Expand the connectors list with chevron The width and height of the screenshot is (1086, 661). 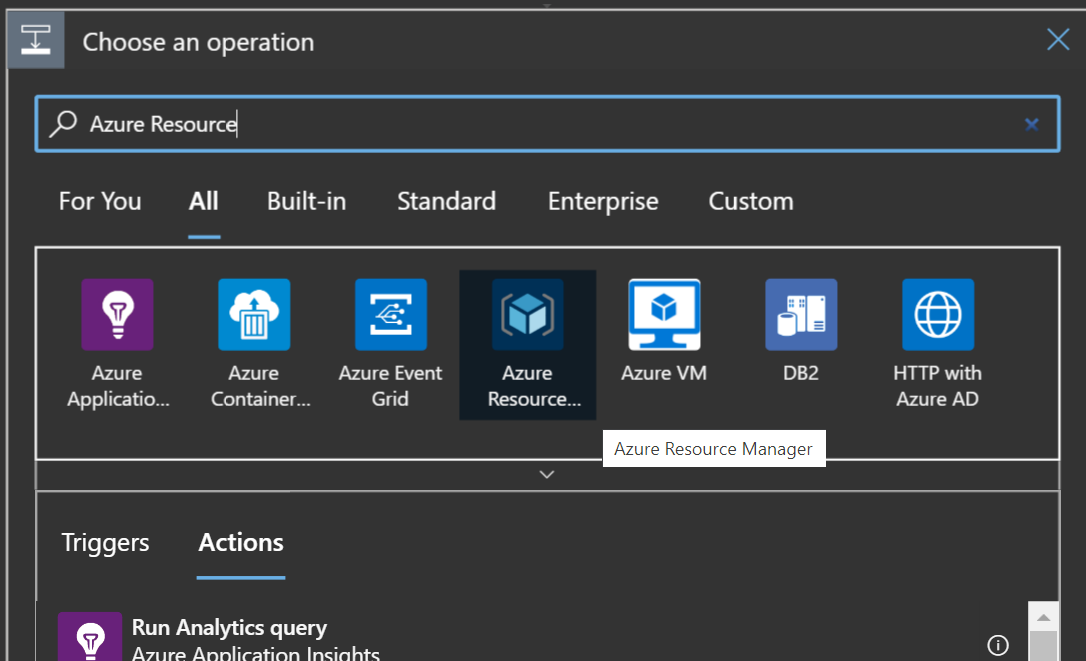click(546, 474)
